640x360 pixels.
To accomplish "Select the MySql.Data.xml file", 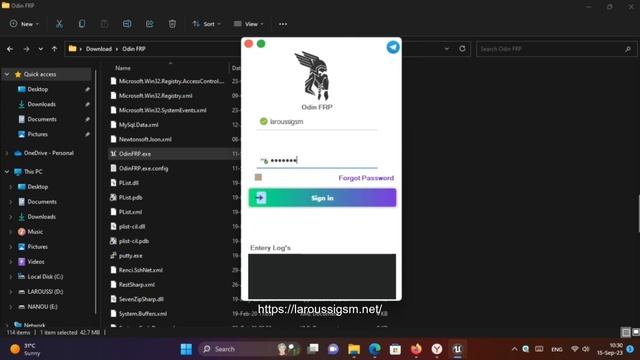I will (x=138, y=125).
